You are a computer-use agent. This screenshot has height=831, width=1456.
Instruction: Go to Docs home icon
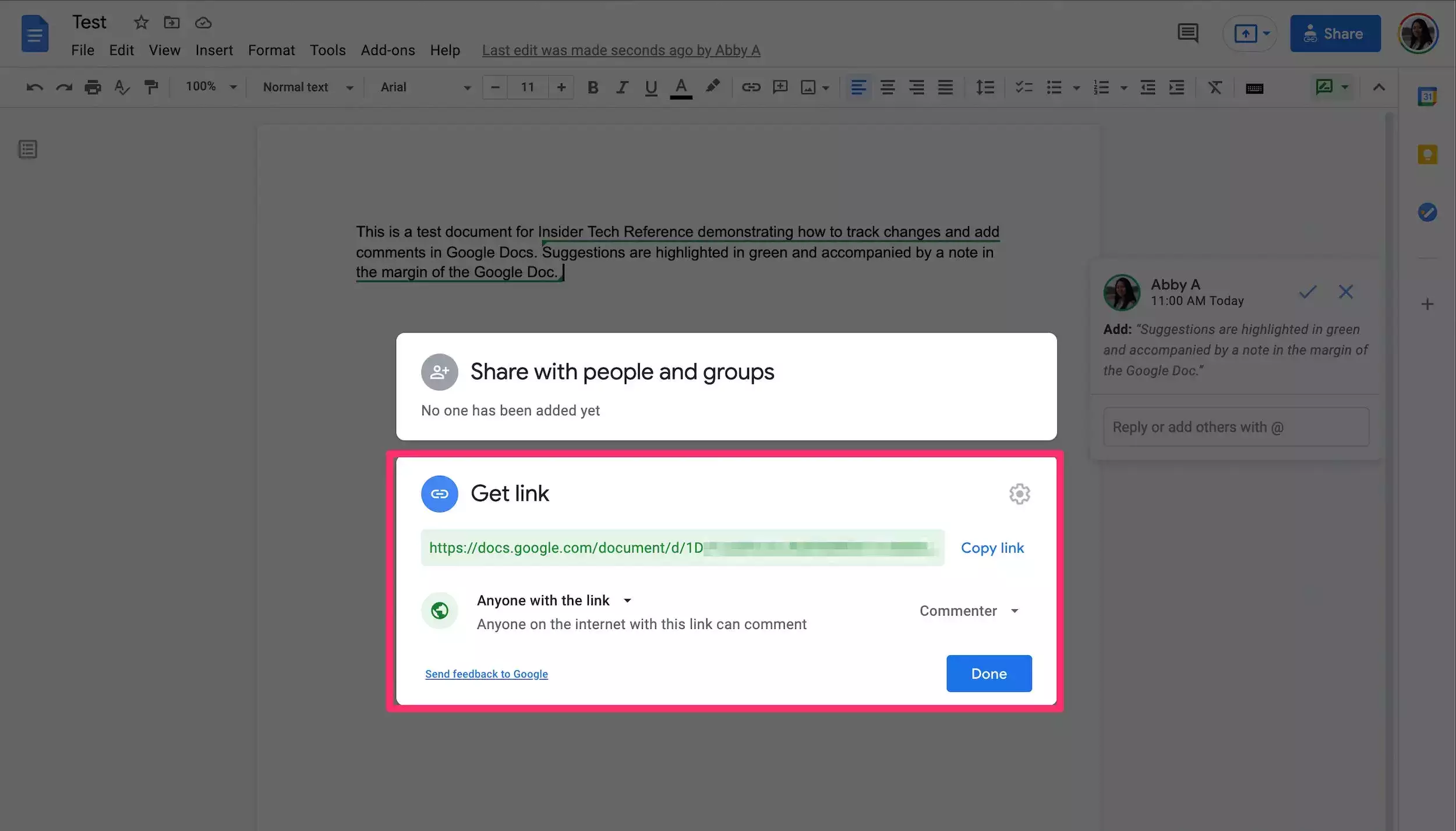coord(35,34)
